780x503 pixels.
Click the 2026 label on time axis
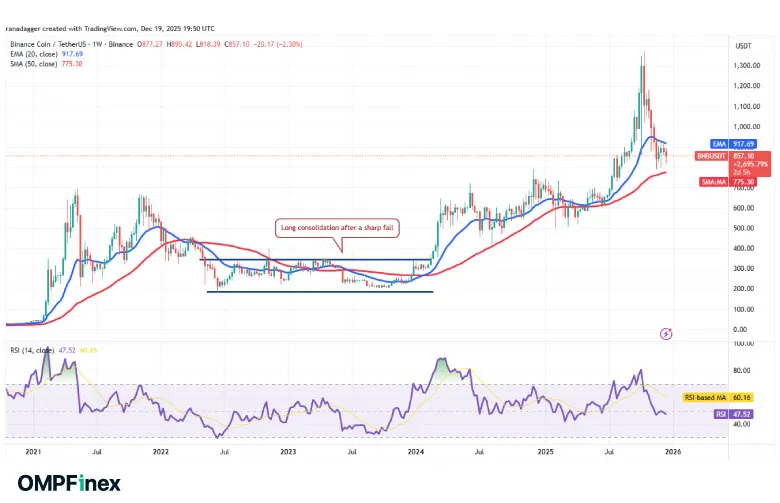pos(672,452)
